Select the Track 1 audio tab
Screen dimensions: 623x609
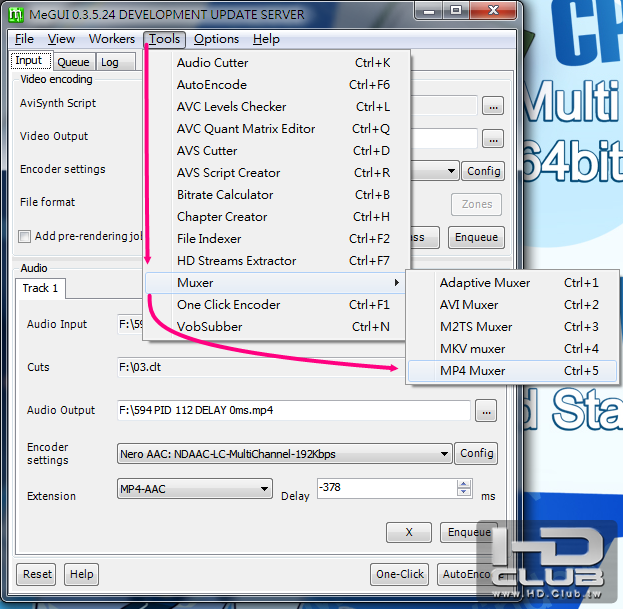point(41,288)
